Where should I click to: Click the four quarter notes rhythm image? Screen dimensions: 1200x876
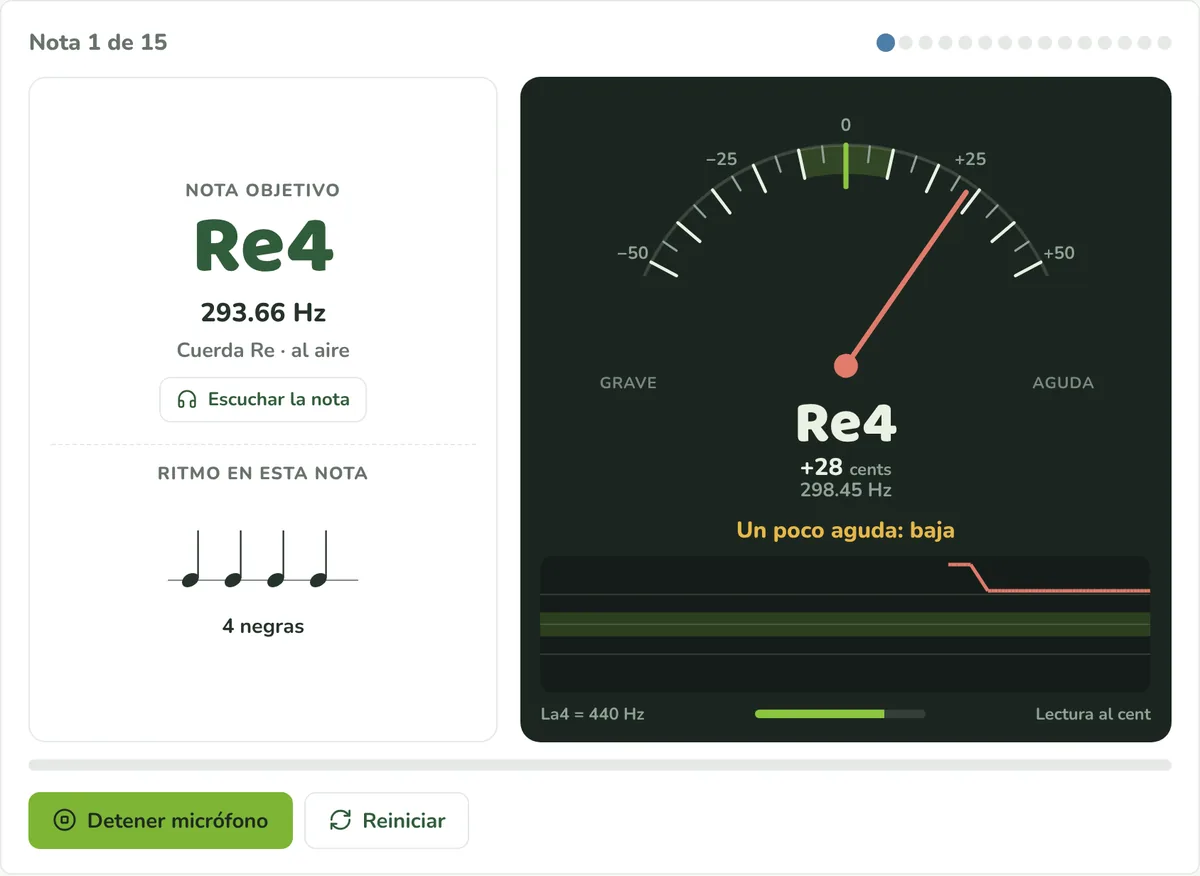pyautogui.click(x=263, y=559)
